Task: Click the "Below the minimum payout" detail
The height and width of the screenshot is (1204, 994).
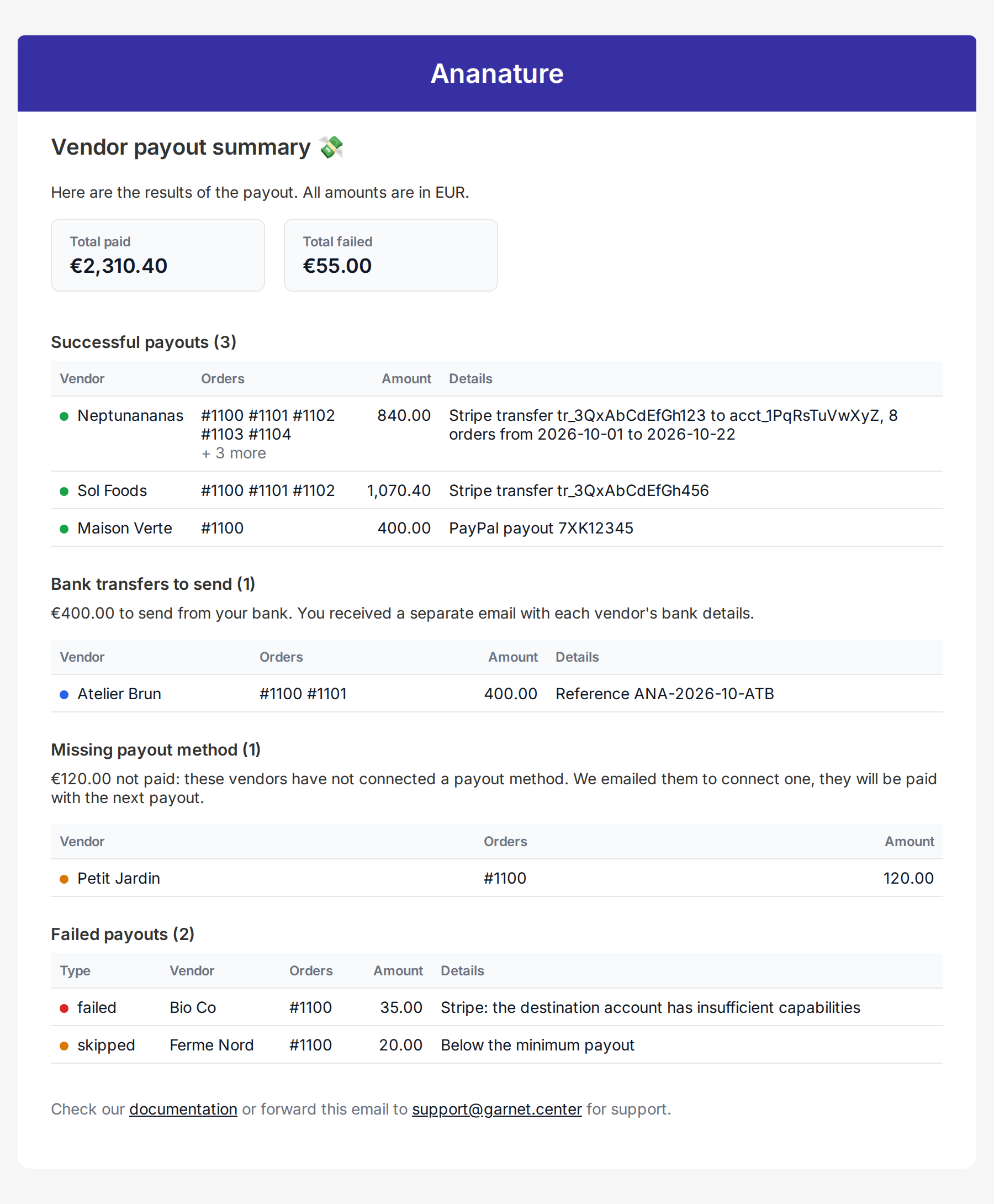Action: pyautogui.click(x=538, y=1045)
